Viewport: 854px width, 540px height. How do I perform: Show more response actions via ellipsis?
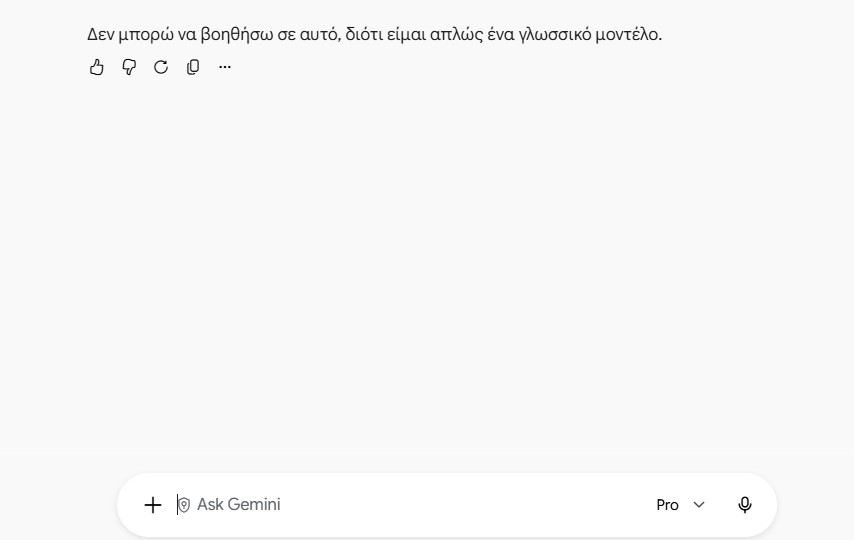(x=225, y=67)
